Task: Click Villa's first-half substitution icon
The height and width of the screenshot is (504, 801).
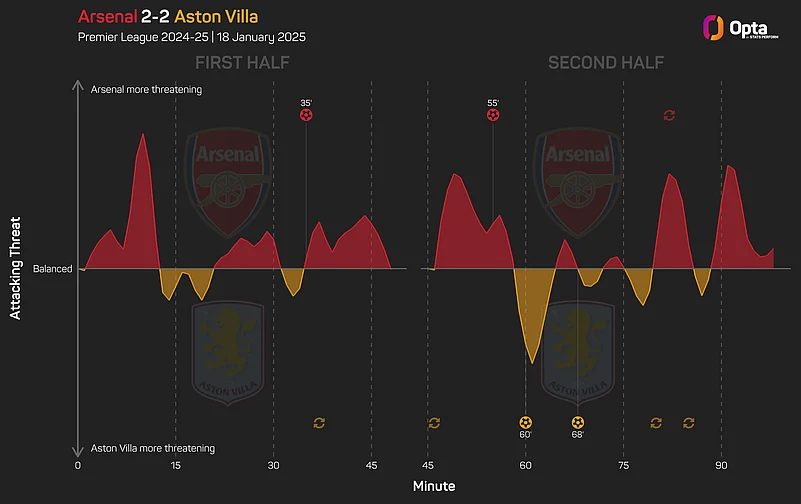Action: tap(319, 423)
